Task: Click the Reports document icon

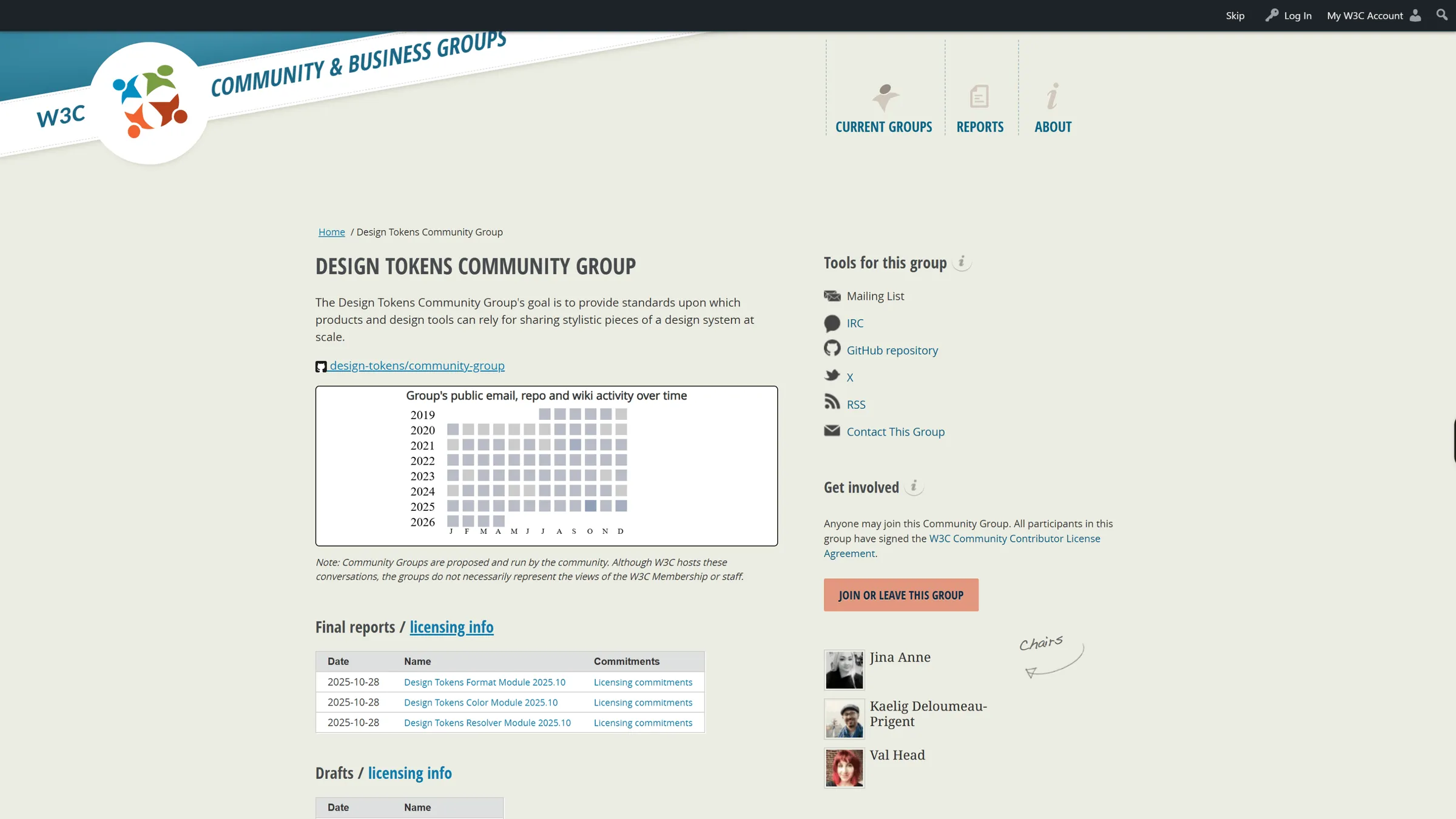Action: [979, 96]
